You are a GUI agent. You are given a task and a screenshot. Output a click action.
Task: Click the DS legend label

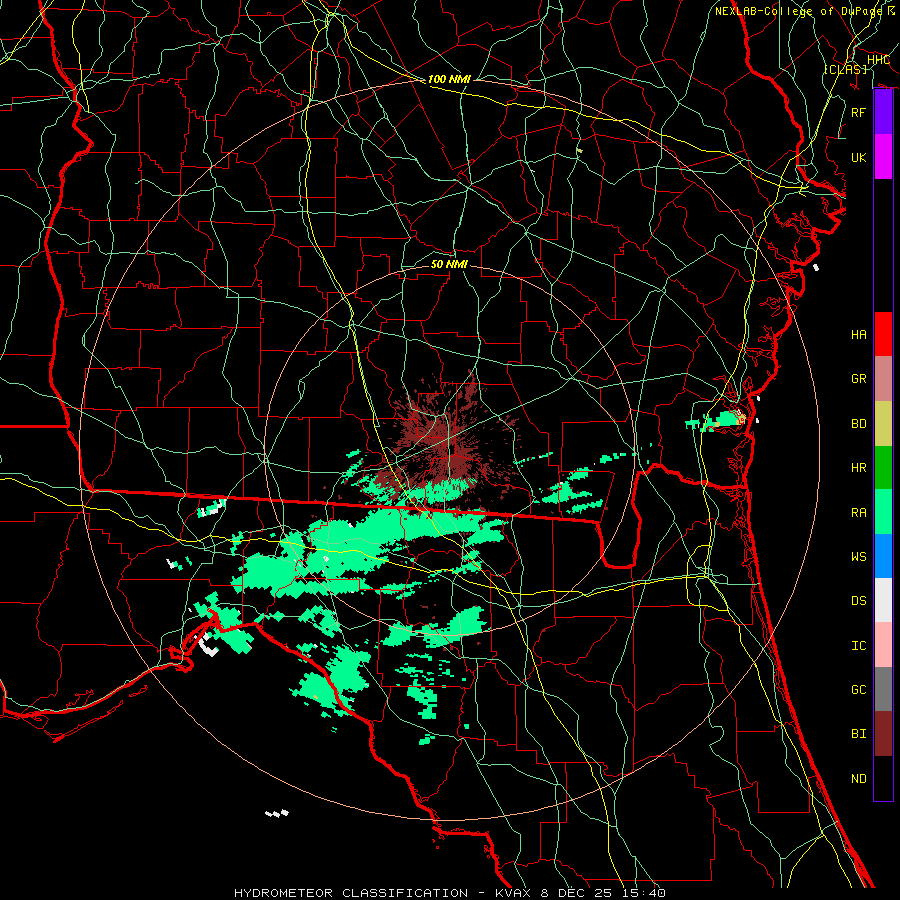coord(858,601)
